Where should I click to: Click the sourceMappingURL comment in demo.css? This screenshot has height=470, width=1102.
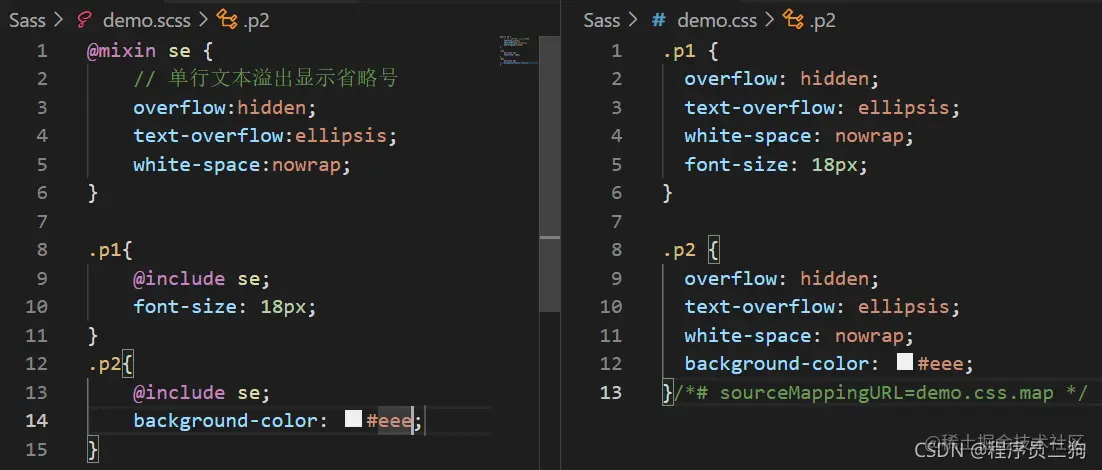(x=881, y=391)
